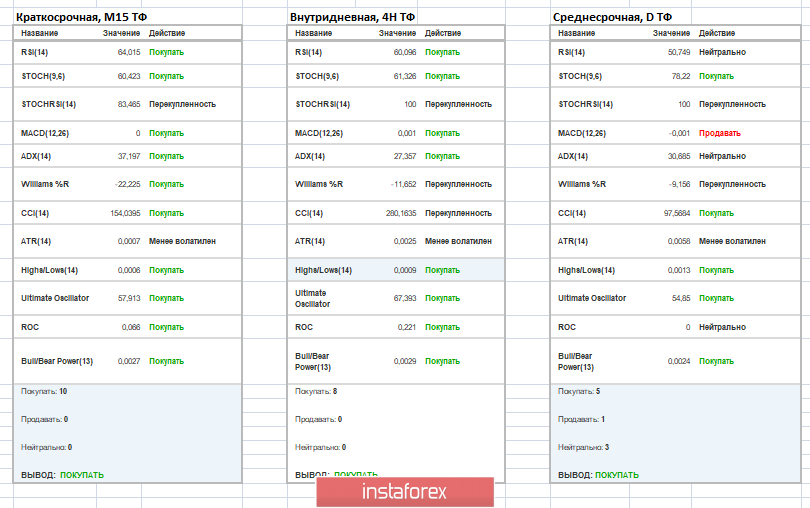The width and height of the screenshot is (810, 508).
Task: Select the 'Среднесрочная, D ТФ' heading
Action: (x=612, y=17)
